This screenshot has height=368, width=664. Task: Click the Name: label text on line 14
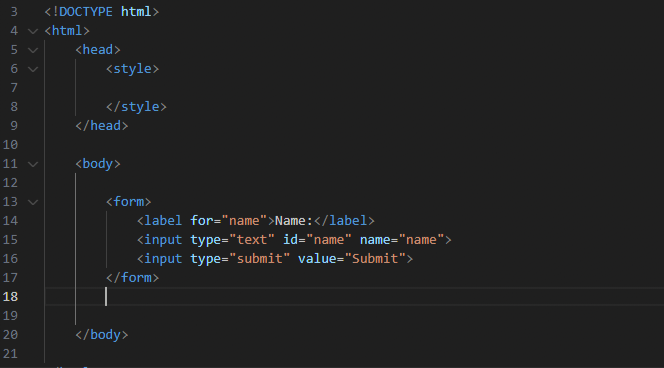tap(294, 221)
